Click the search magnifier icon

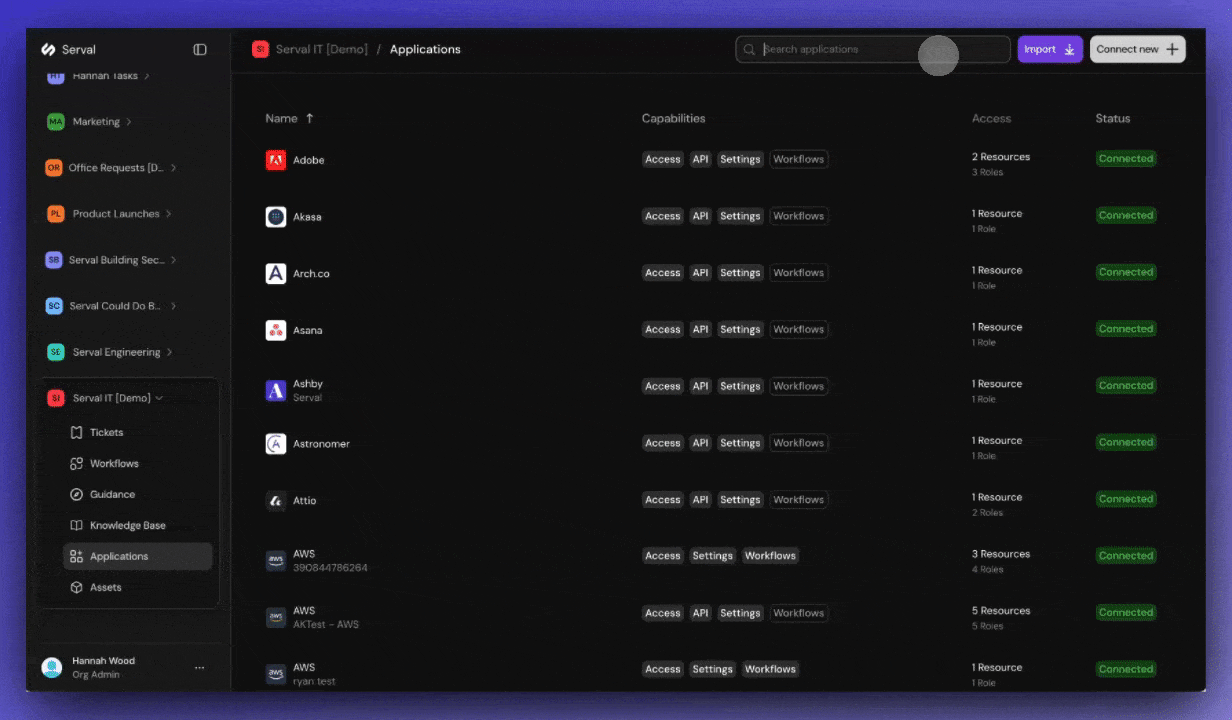click(x=749, y=48)
